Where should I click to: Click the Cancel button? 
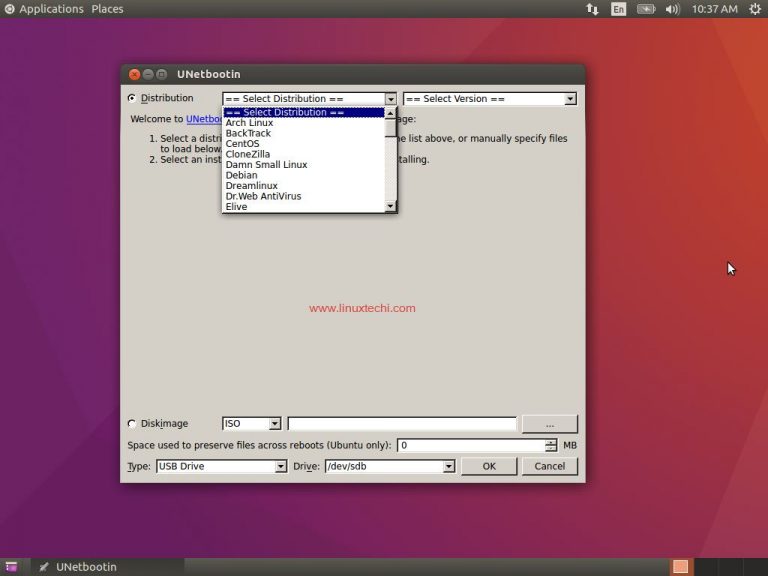tap(550, 466)
